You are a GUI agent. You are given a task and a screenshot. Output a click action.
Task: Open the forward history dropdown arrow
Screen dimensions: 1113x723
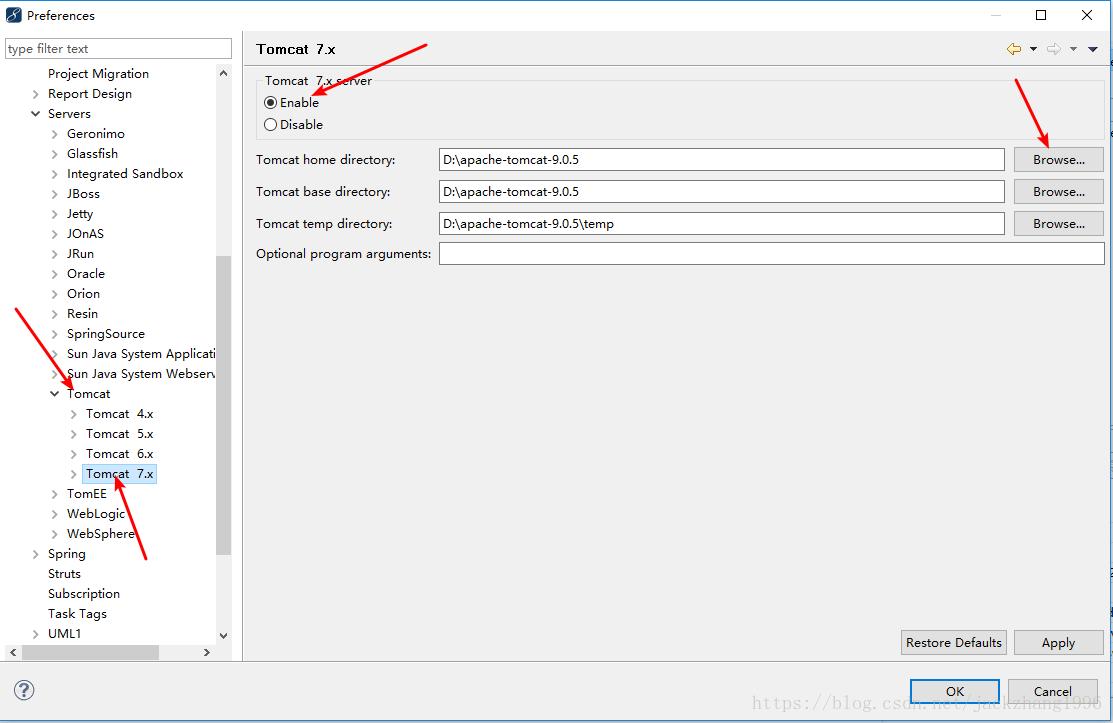click(1073, 49)
